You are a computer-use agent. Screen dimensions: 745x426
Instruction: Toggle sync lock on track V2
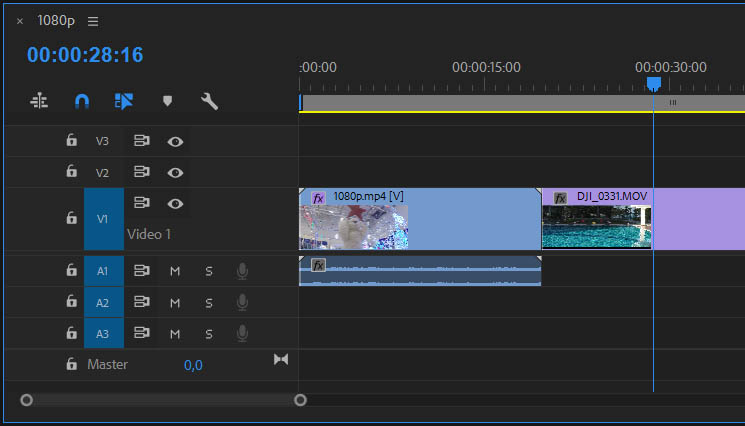coord(142,172)
